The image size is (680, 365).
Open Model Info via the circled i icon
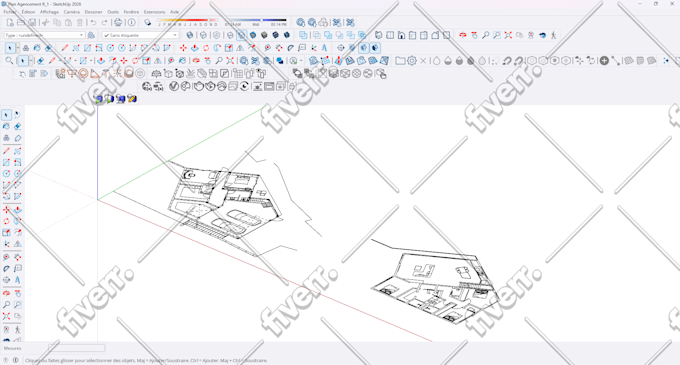coord(132,23)
